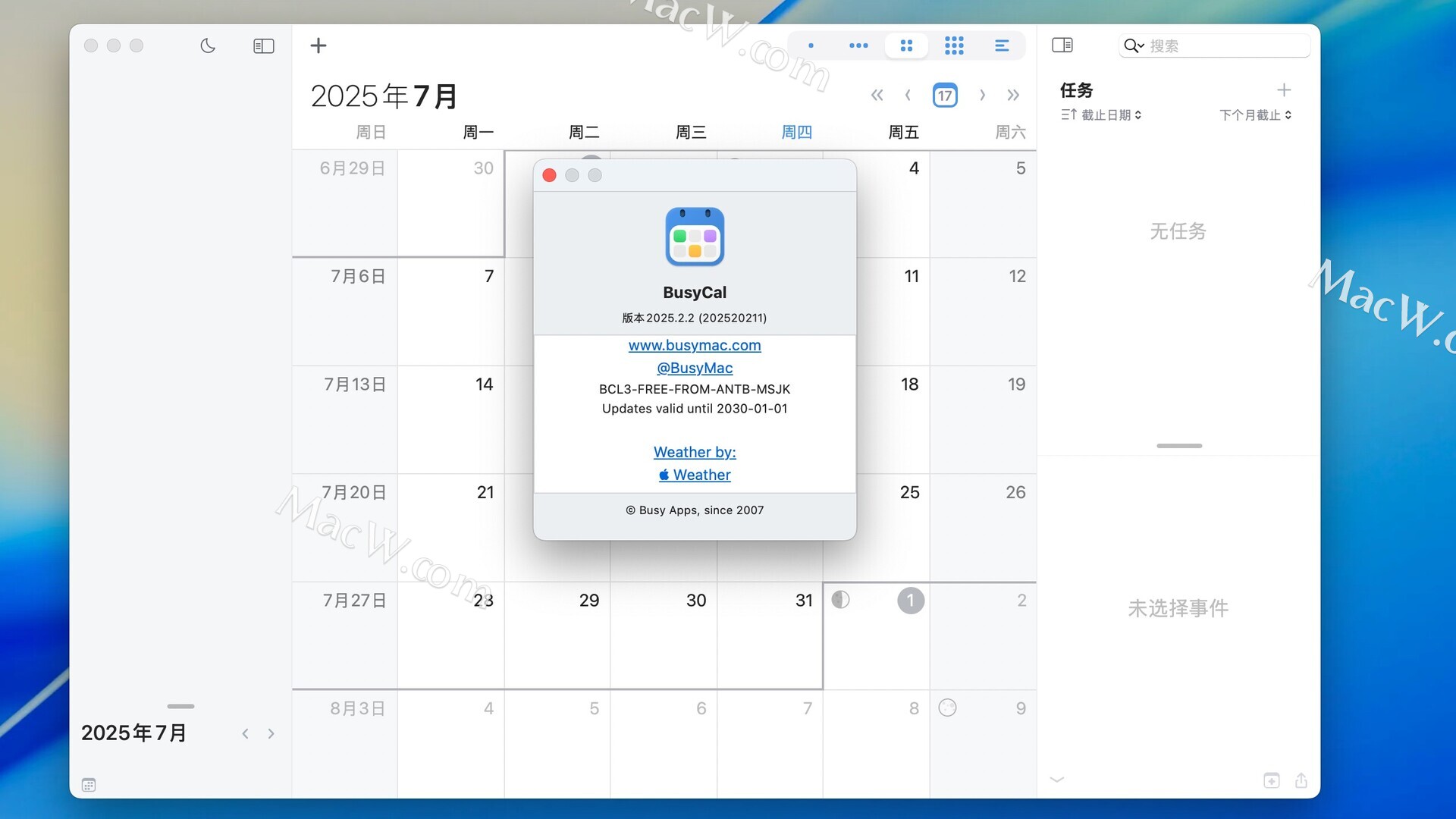Select July 11 day cell

click(x=893, y=312)
